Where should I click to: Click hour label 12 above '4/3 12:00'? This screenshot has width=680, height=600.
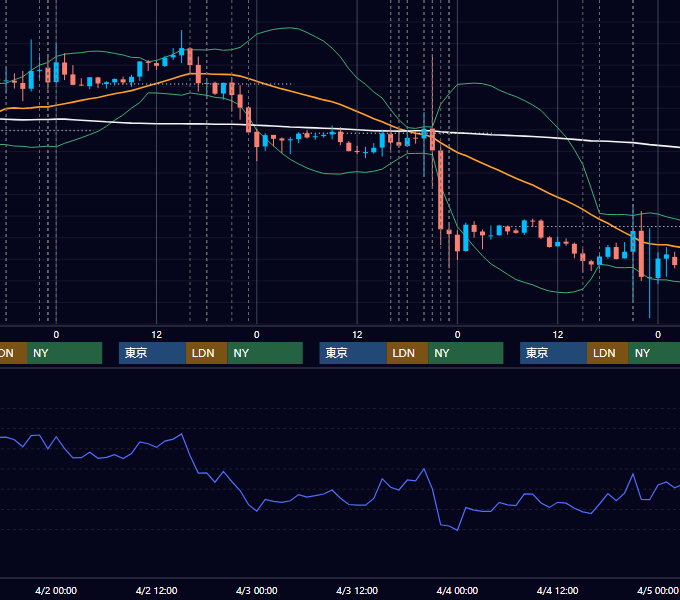point(357,335)
